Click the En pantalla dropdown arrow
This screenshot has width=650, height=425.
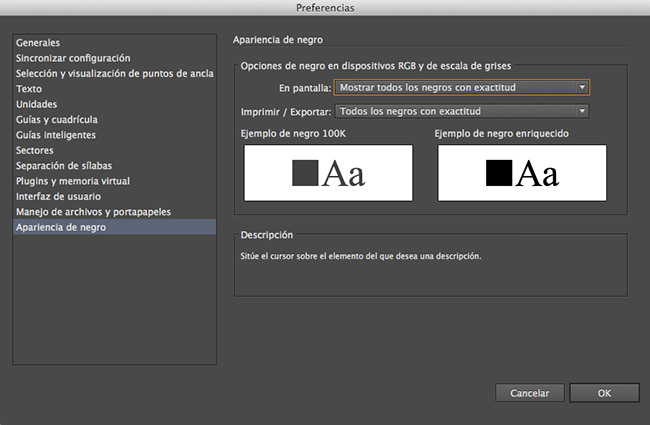582,87
